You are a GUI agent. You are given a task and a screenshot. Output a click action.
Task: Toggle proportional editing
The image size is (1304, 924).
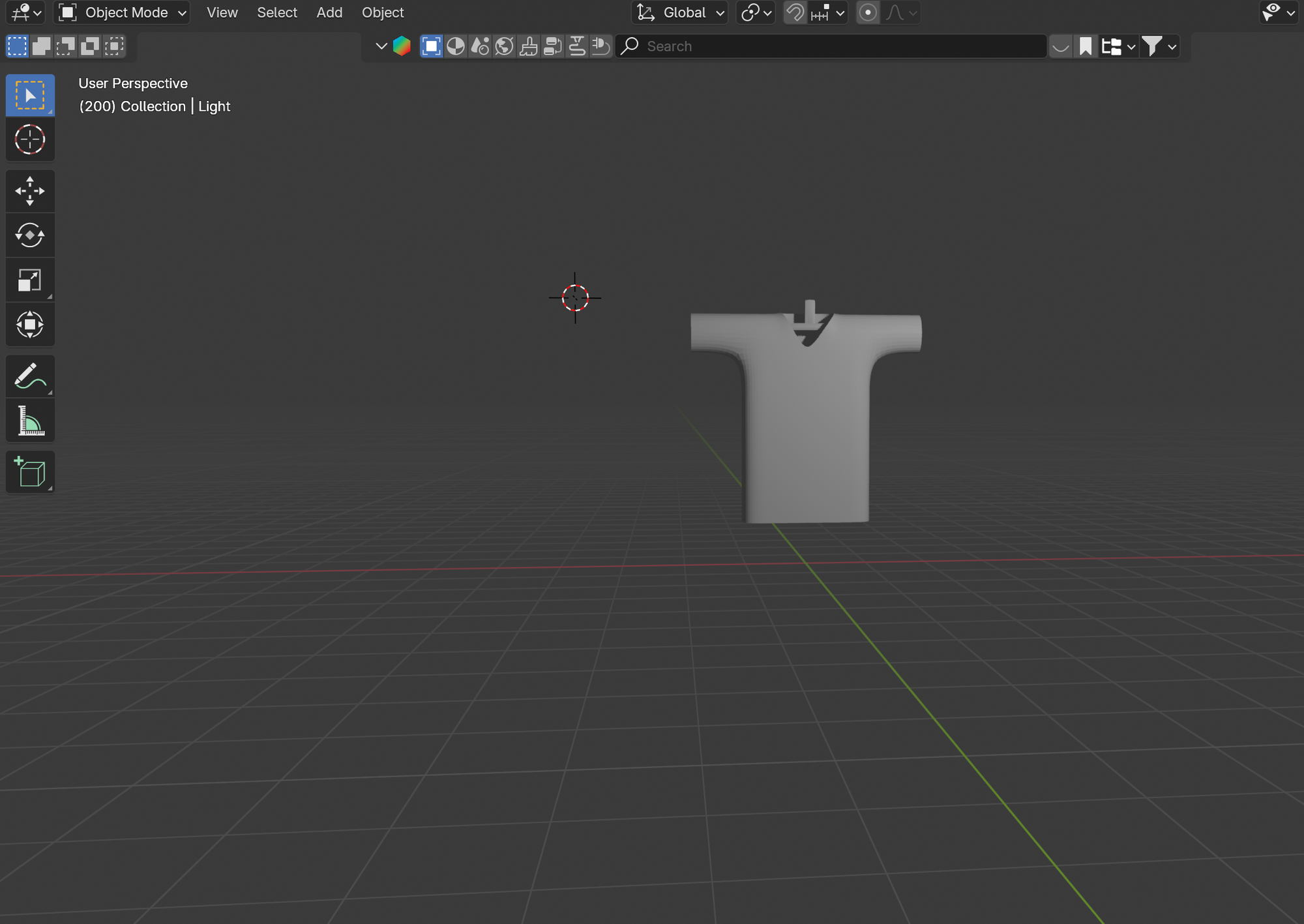tap(868, 12)
